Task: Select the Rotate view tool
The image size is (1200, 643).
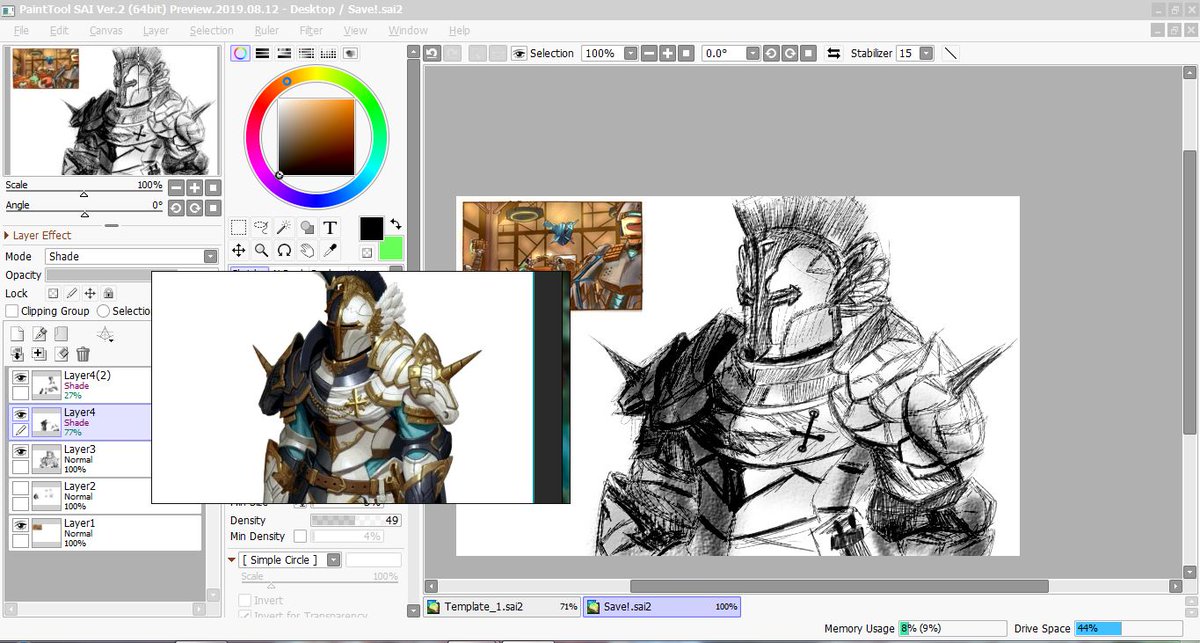Action: [x=285, y=250]
